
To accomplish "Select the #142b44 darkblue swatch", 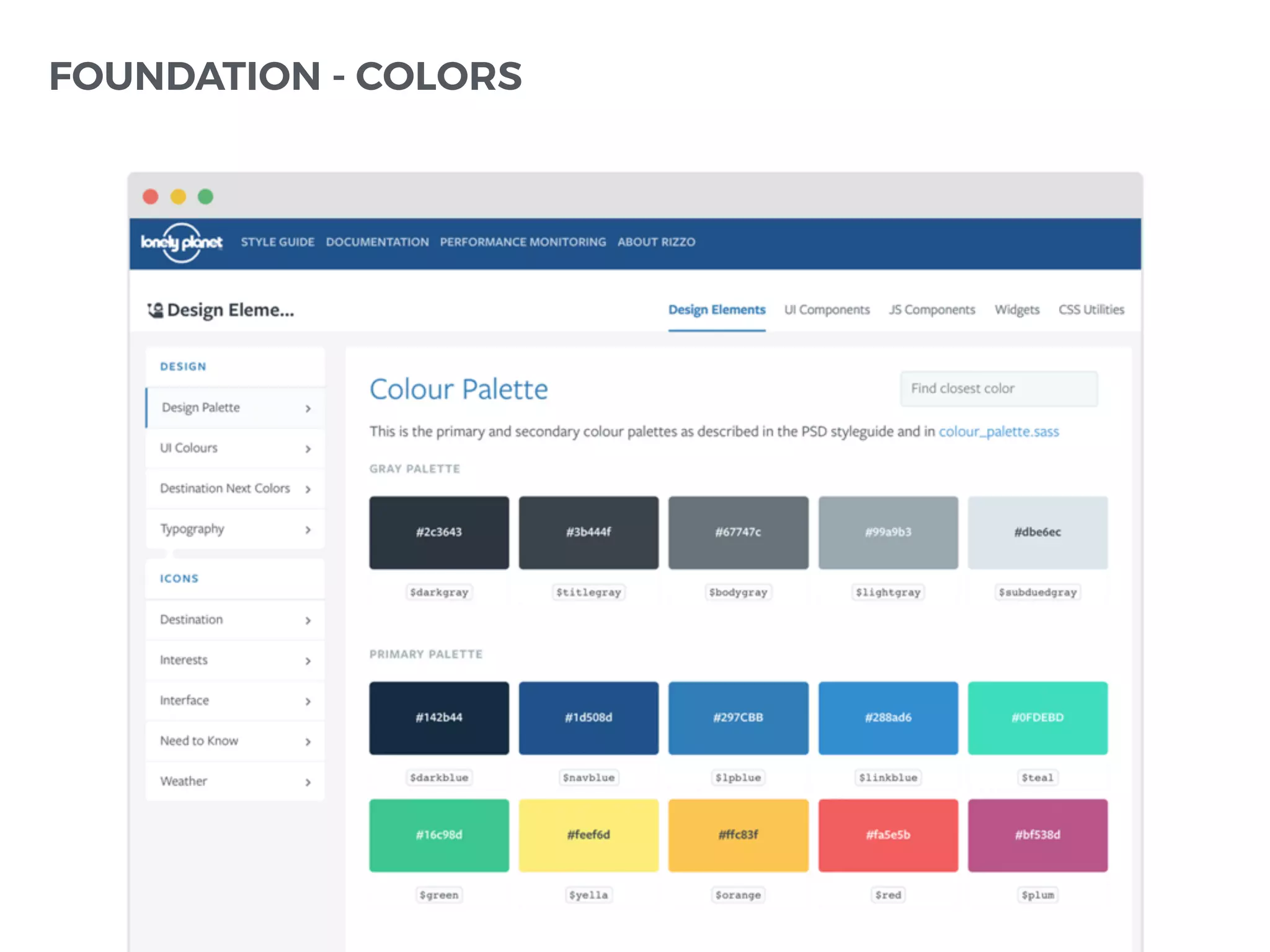I will point(439,718).
